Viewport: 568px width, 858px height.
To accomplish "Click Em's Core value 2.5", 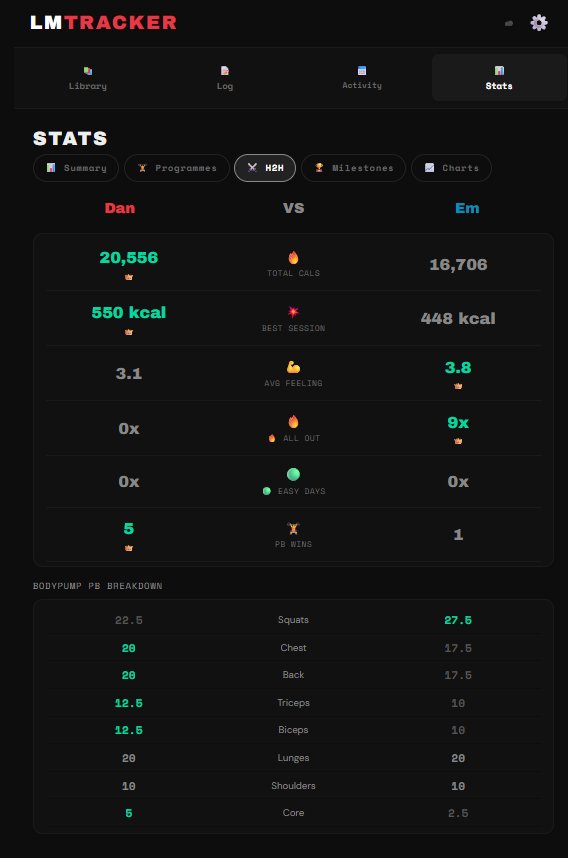I will click(x=458, y=814).
